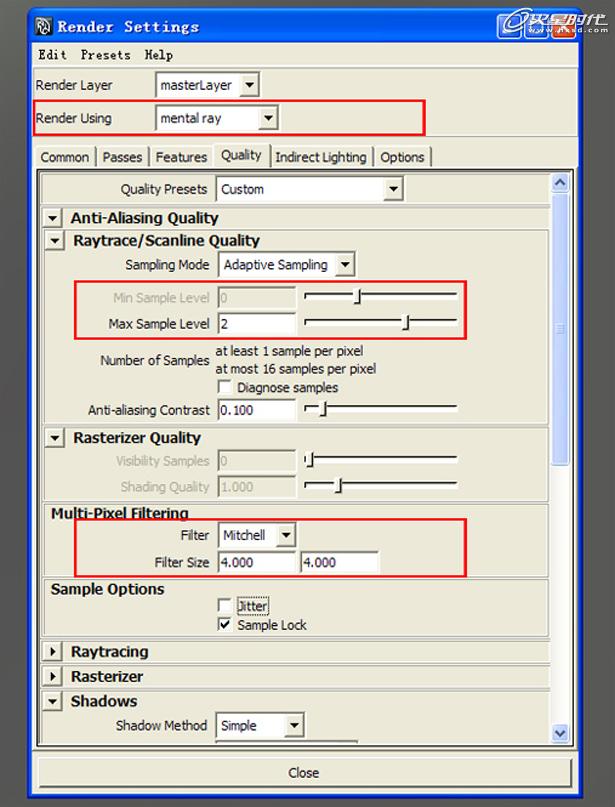Expand the Raytracing section
Image resolution: width=615 pixels, height=807 pixels.
tap(53, 652)
